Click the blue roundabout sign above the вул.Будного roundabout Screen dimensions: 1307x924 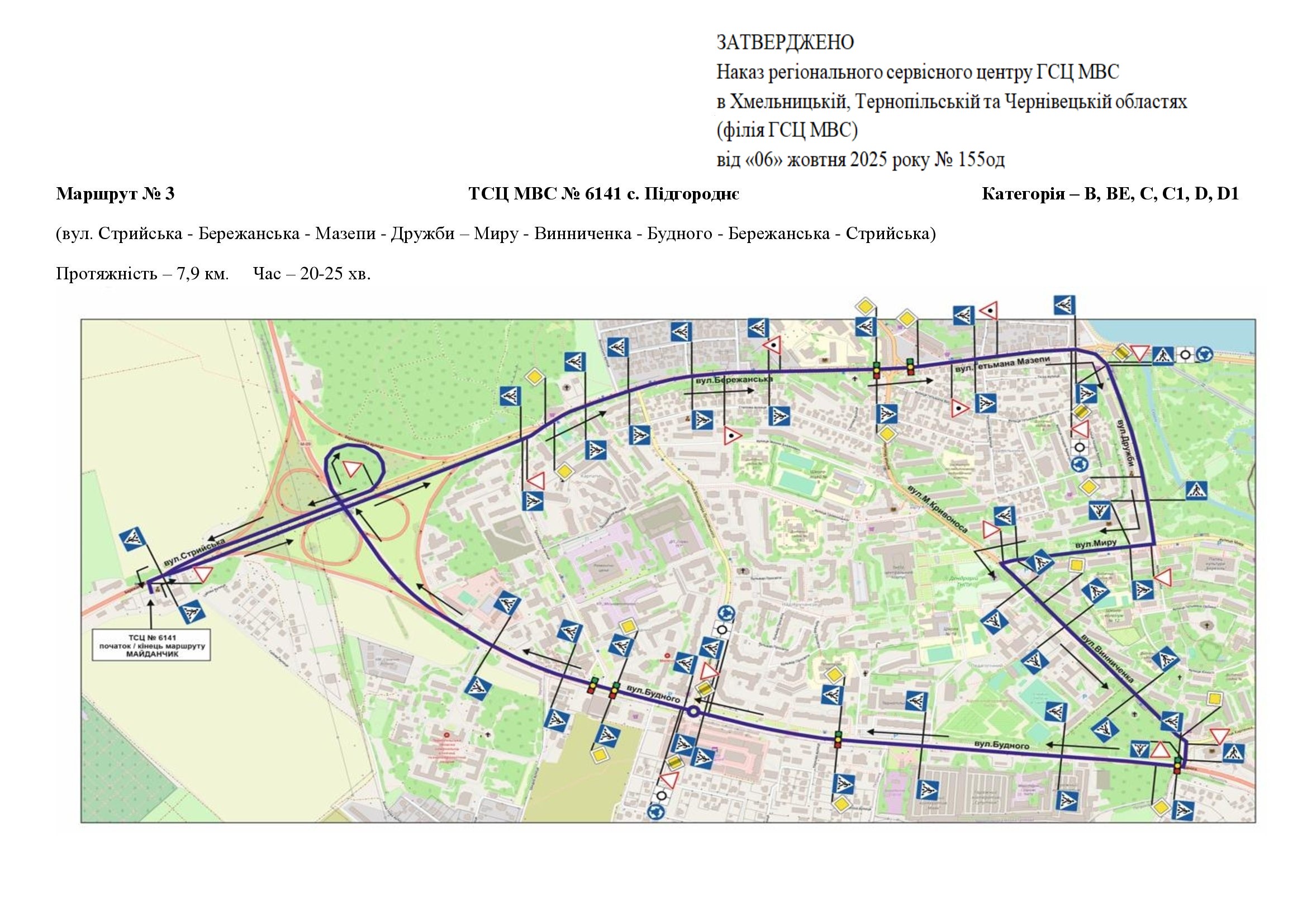coord(726,613)
